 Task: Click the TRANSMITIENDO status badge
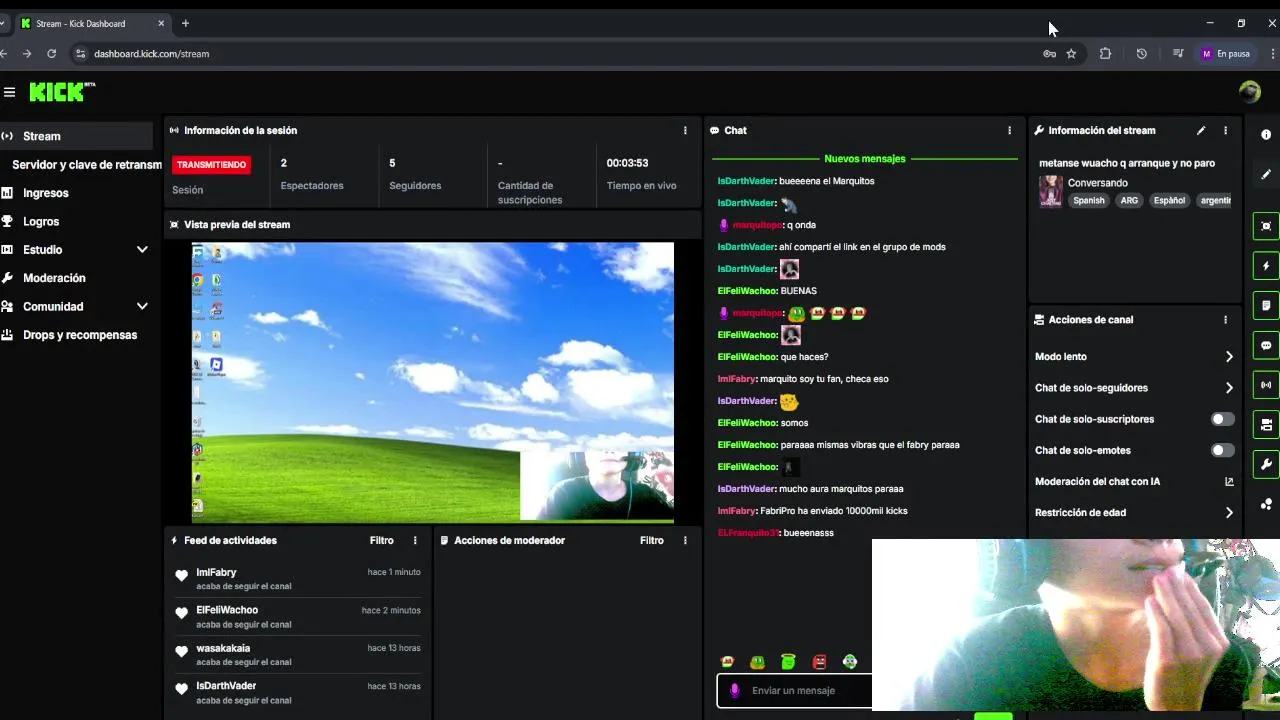click(211, 165)
